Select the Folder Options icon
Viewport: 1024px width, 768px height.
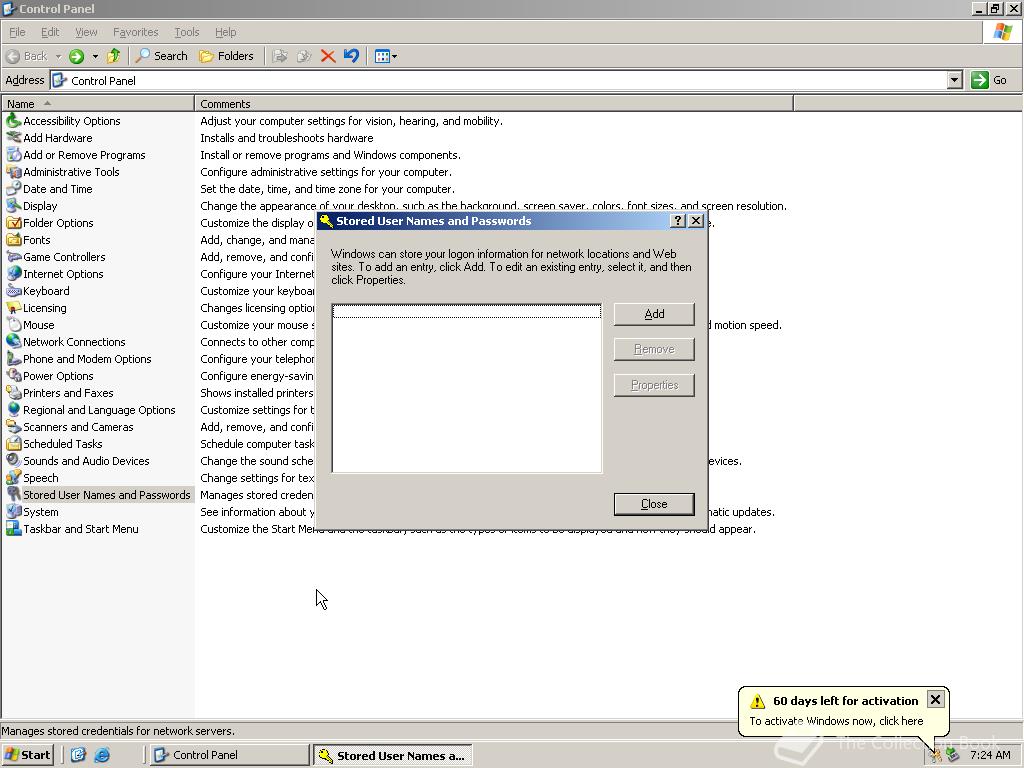pyautogui.click(x=13, y=223)
